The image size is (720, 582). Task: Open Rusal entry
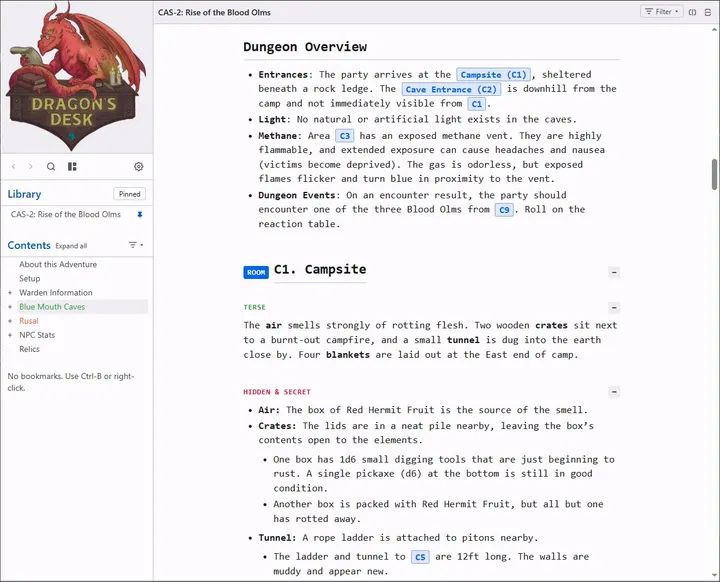28,321
